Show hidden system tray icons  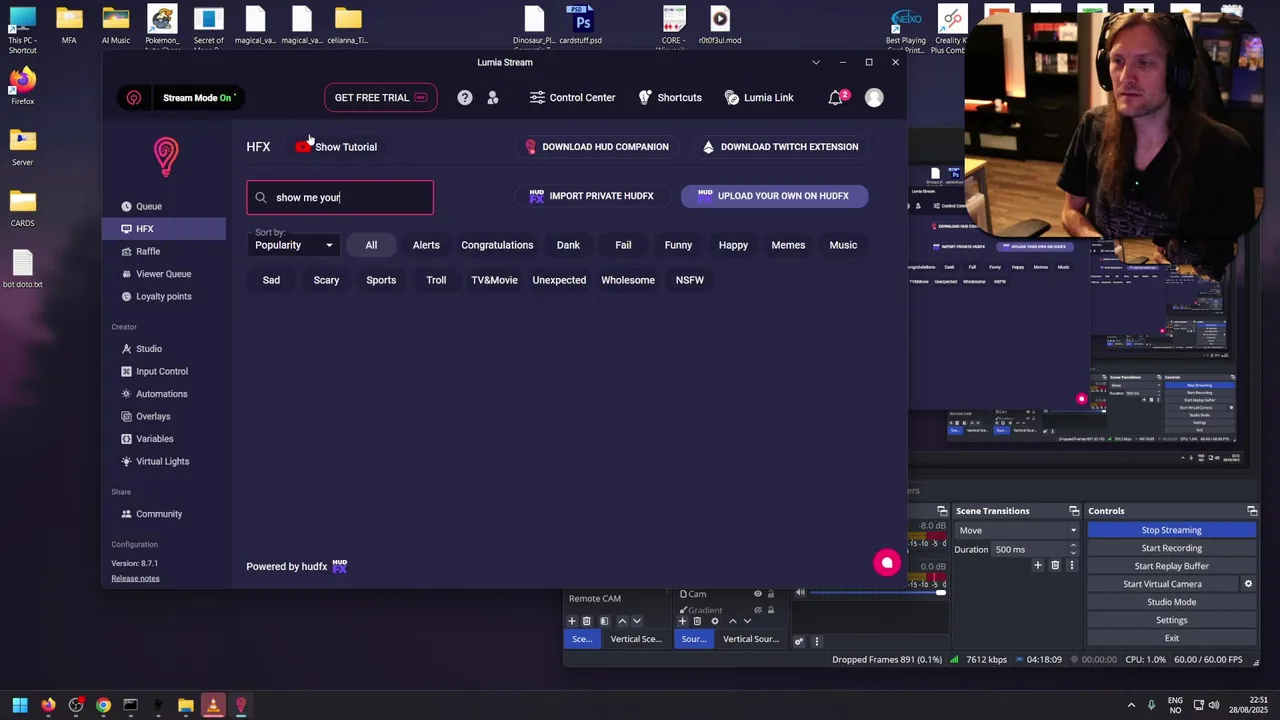[1131, 705]
